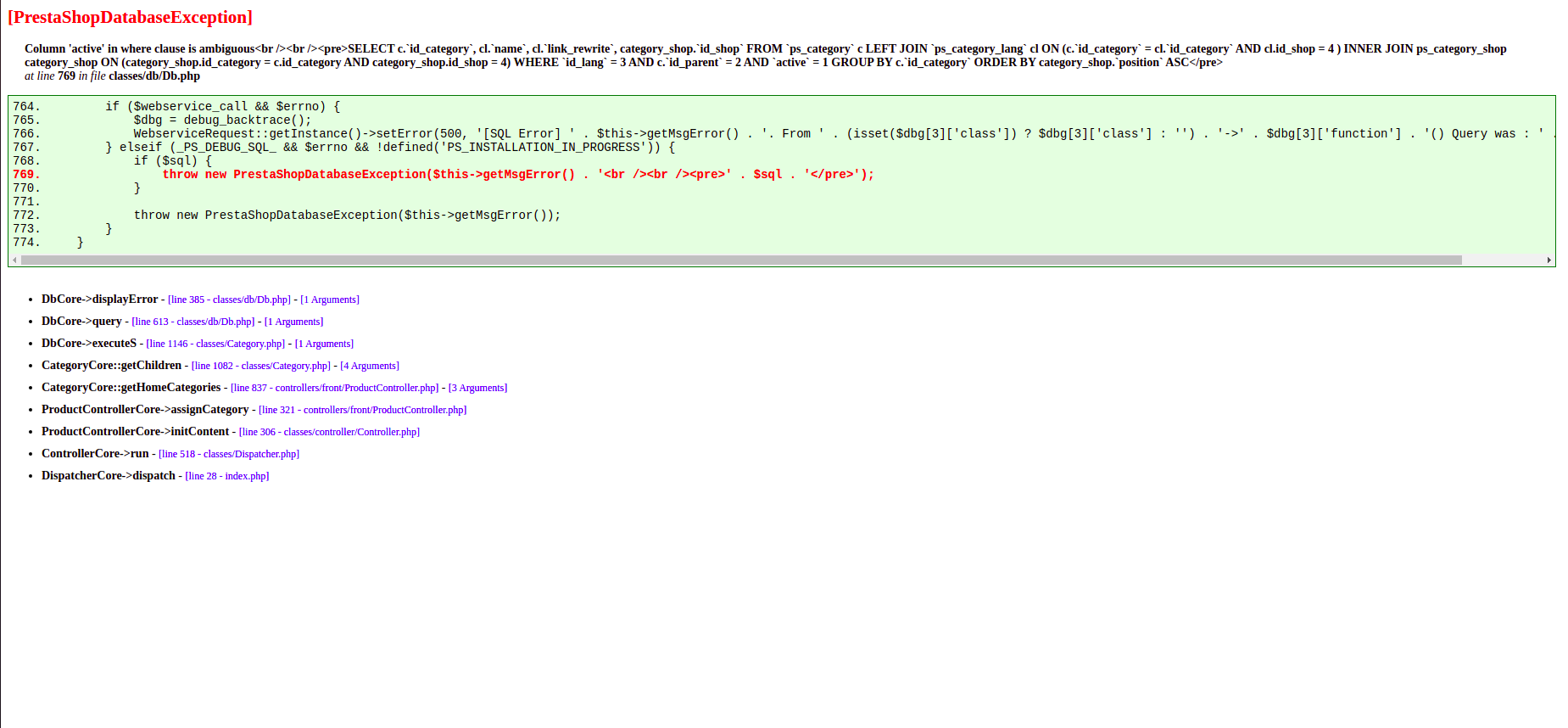Click the horizontal scrollbar thumb under the code

(741, 260)
